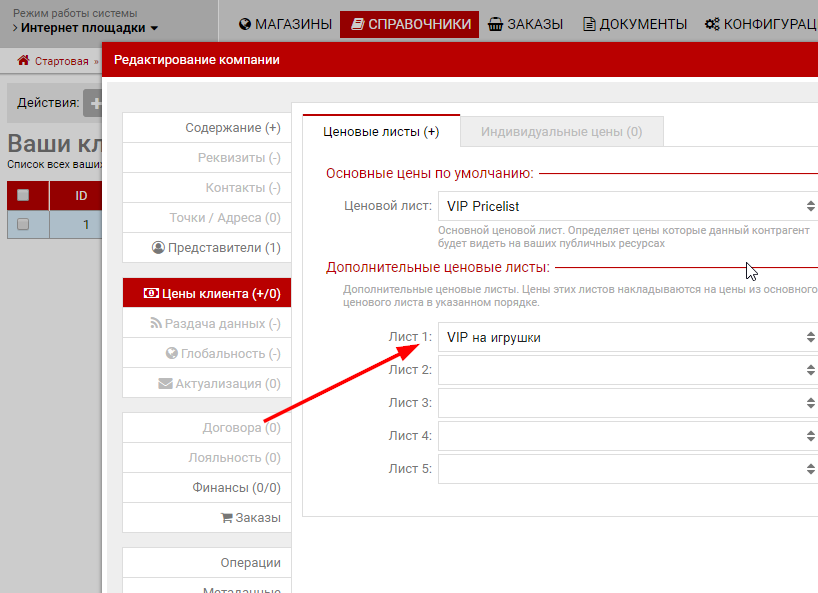Click the basket icon beside ЗАКАЗЫ
Screen dimensions: 818x593
click(495, 24)
